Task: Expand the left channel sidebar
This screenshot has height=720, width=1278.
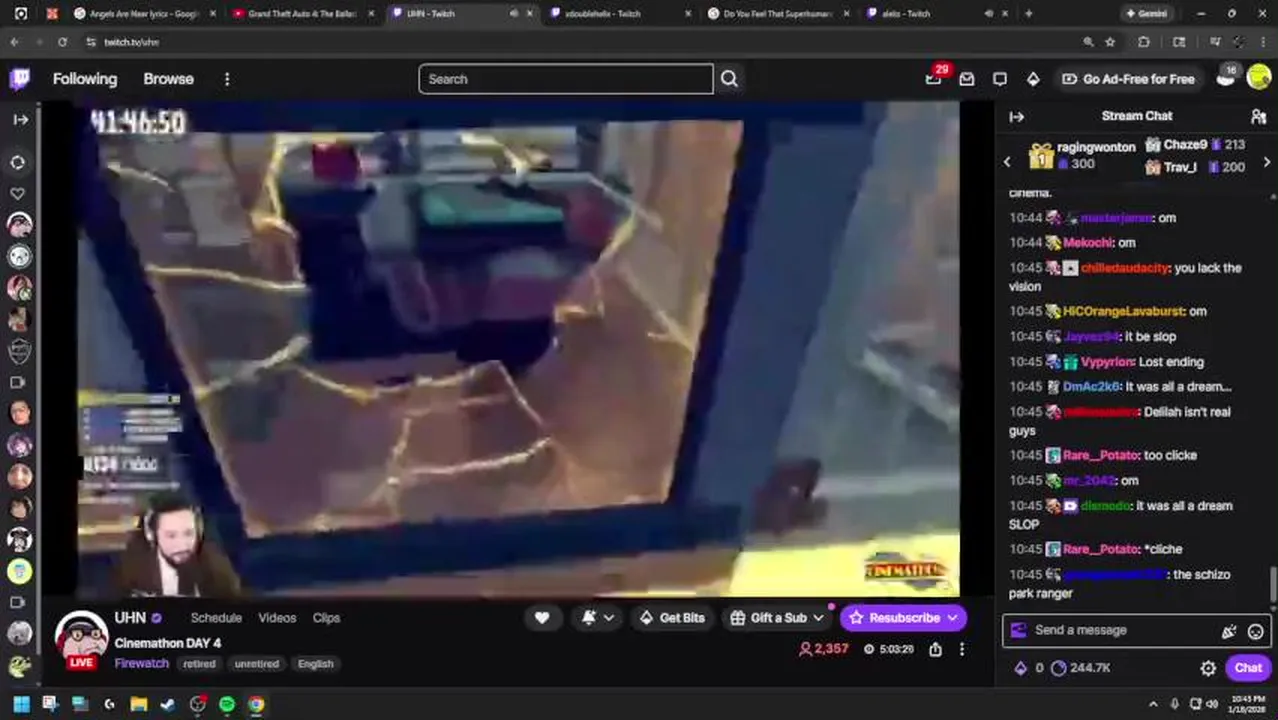Action: 20,119
